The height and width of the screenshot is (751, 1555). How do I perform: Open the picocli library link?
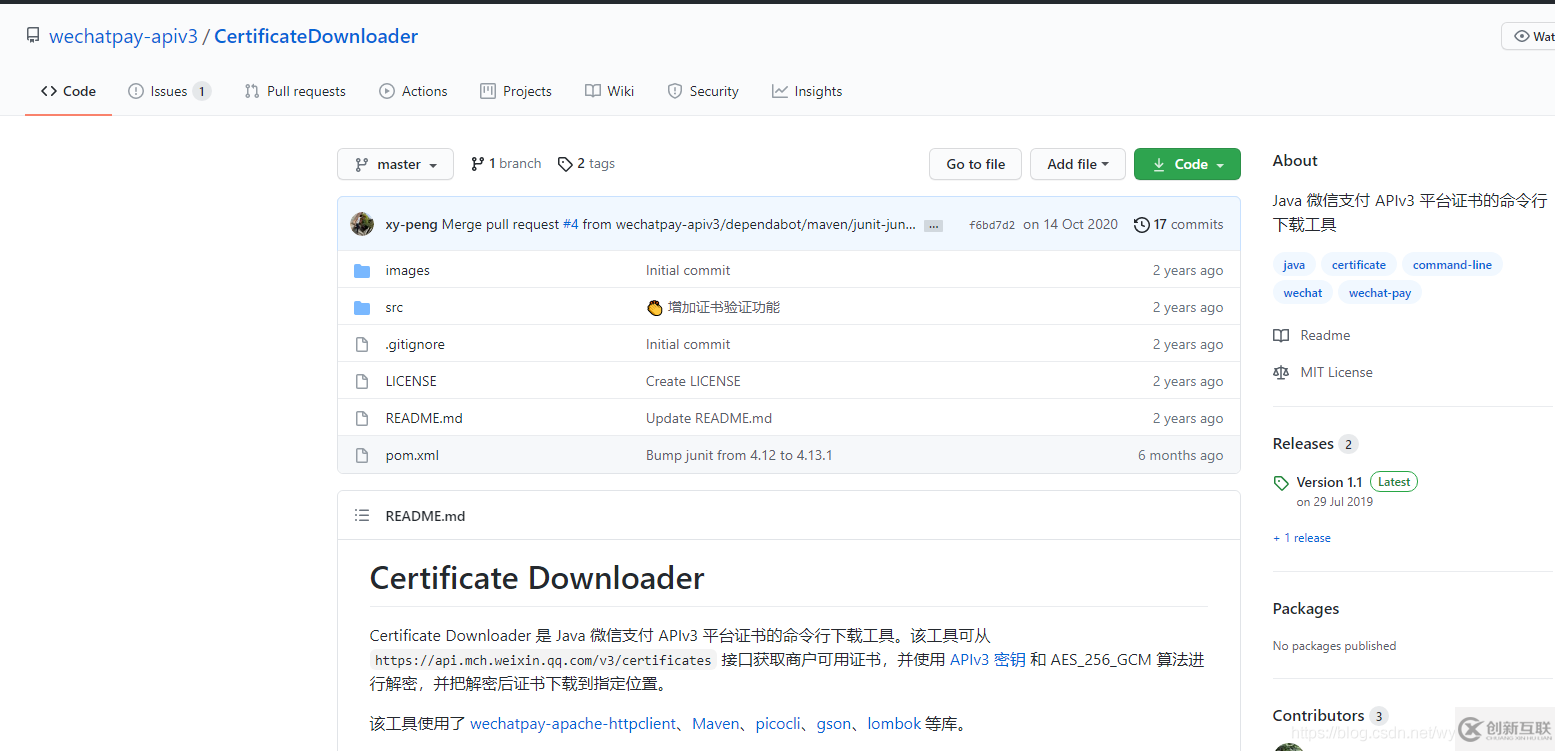778,724
